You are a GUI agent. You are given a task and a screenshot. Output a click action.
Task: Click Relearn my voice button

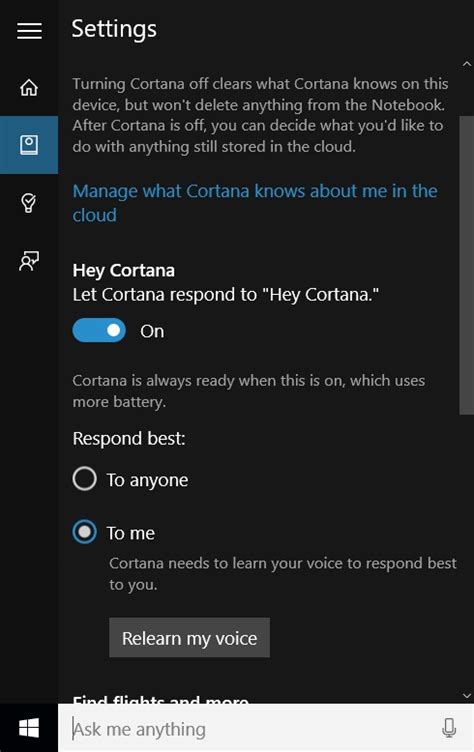click(190, 638)
